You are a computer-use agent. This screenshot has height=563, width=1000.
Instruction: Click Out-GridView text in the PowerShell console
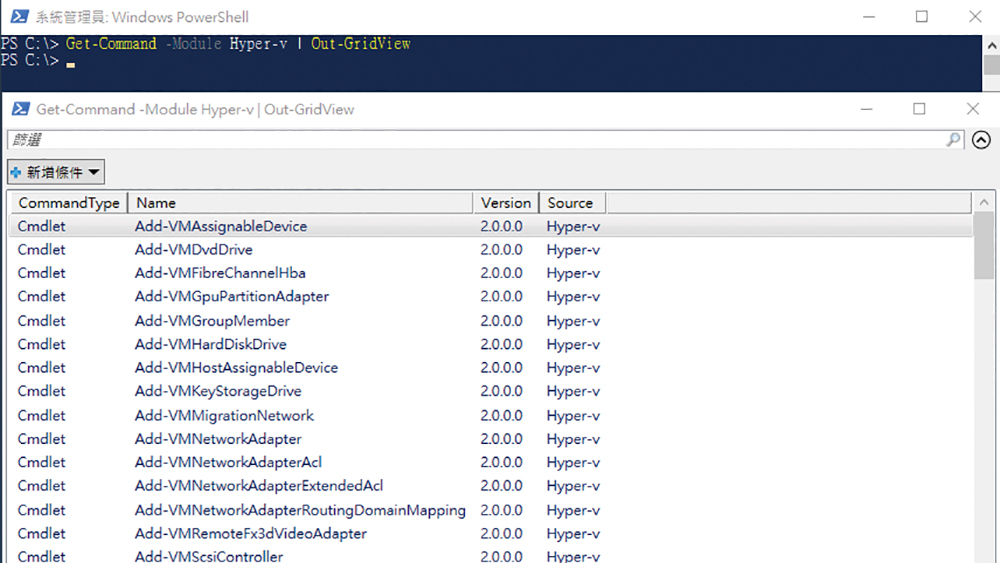click(361, 44)
